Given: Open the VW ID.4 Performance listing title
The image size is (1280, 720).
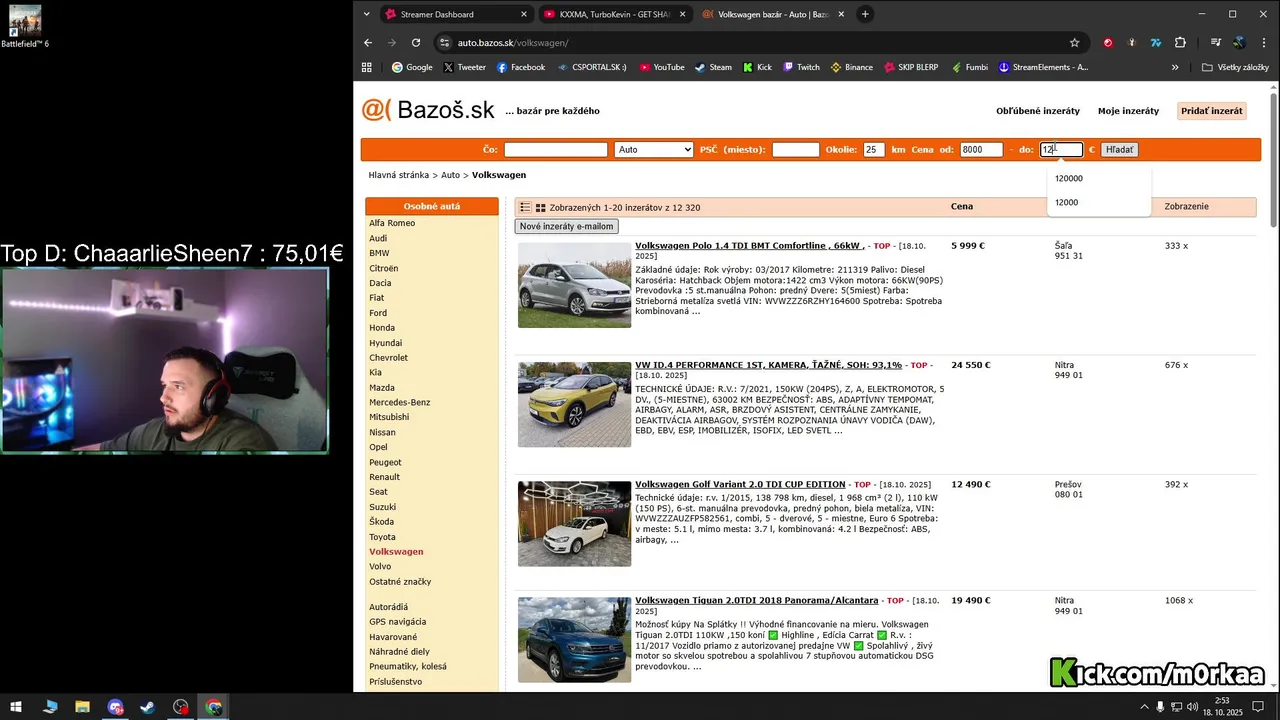Looking at the screenshot, I should pos(768,365).
